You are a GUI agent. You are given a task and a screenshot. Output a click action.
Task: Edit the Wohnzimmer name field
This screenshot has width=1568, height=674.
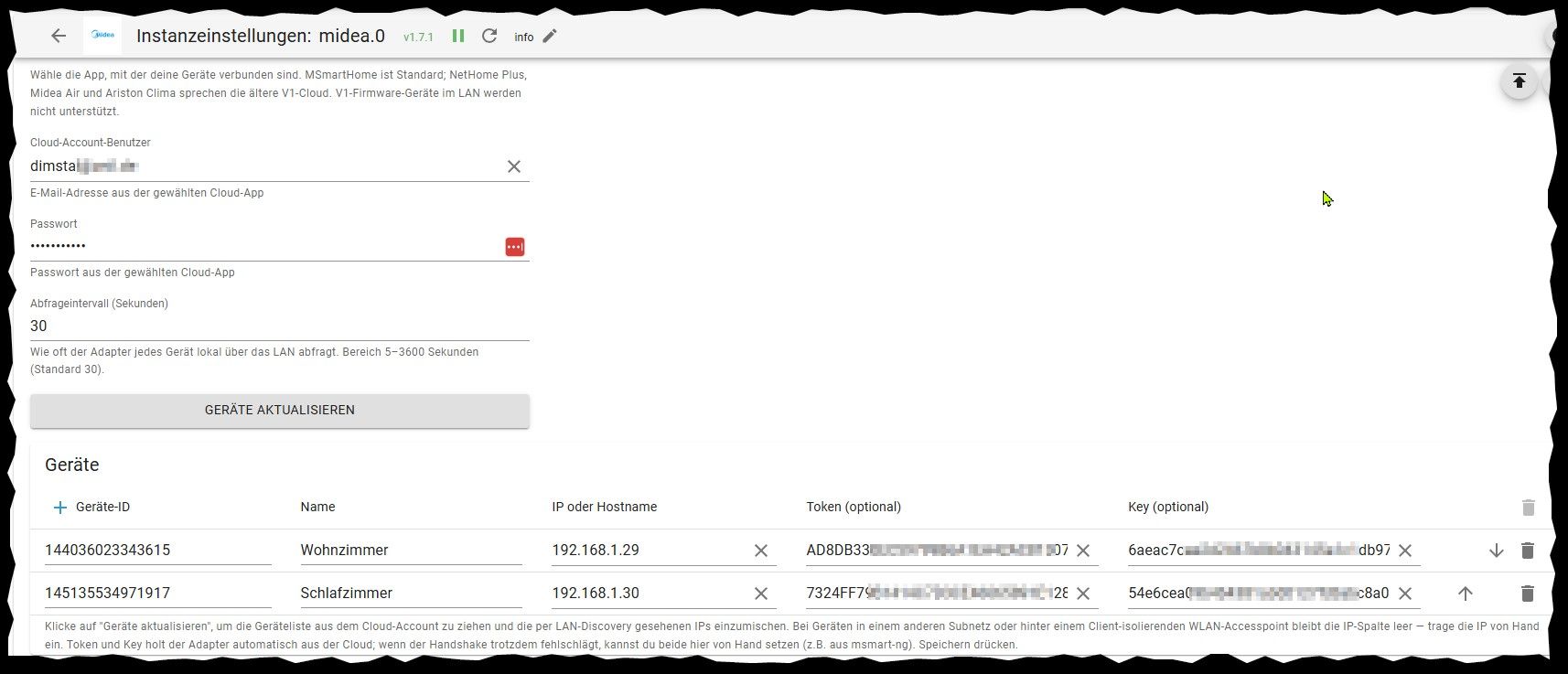click(x=412, y=551)
